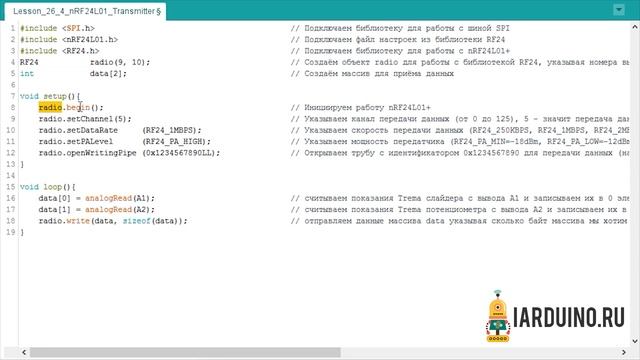Click the RF24 type name on line 4
The height and width of the screenshot is (360, 640).
point(29,62)
